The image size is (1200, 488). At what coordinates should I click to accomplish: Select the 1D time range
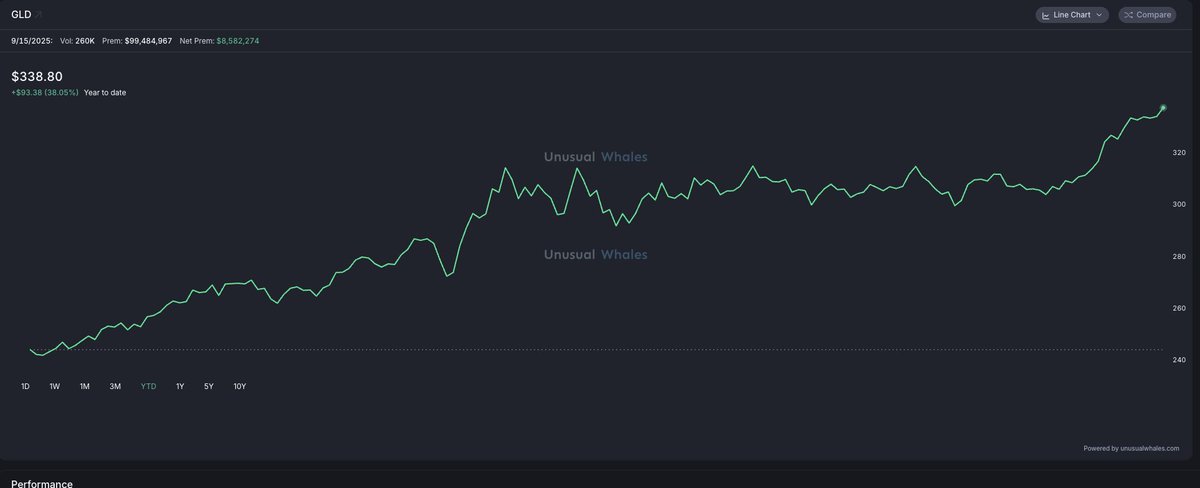[25, 386]
